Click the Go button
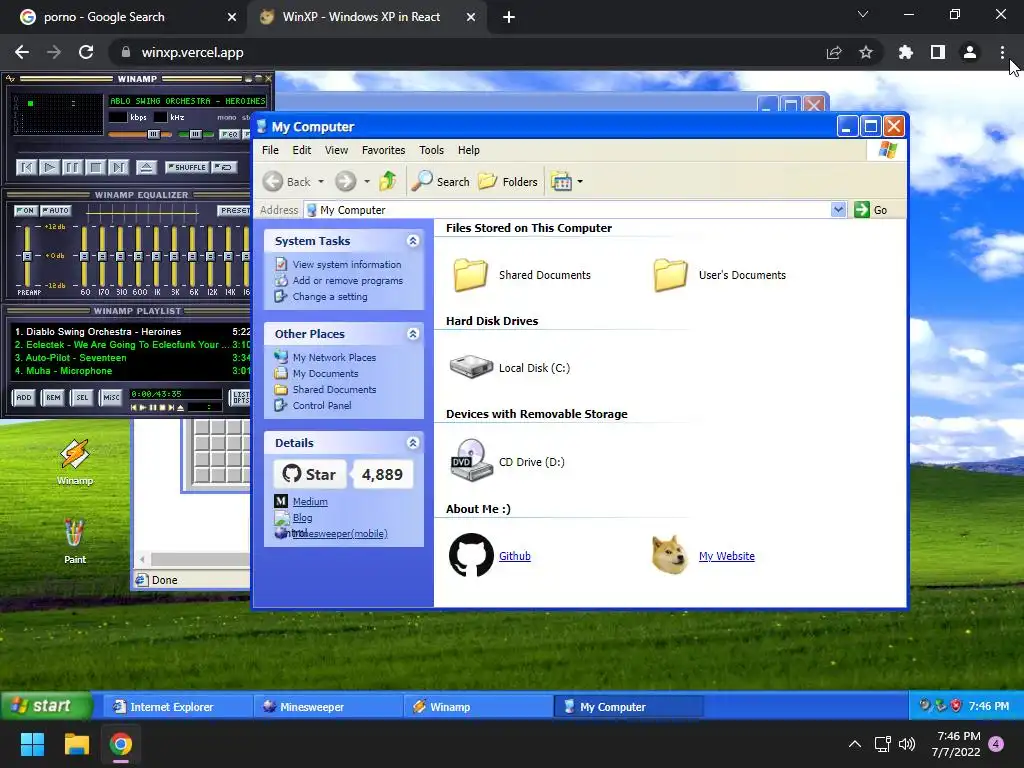The width and height of the screenshot is (1024, 768). point(871,210)
